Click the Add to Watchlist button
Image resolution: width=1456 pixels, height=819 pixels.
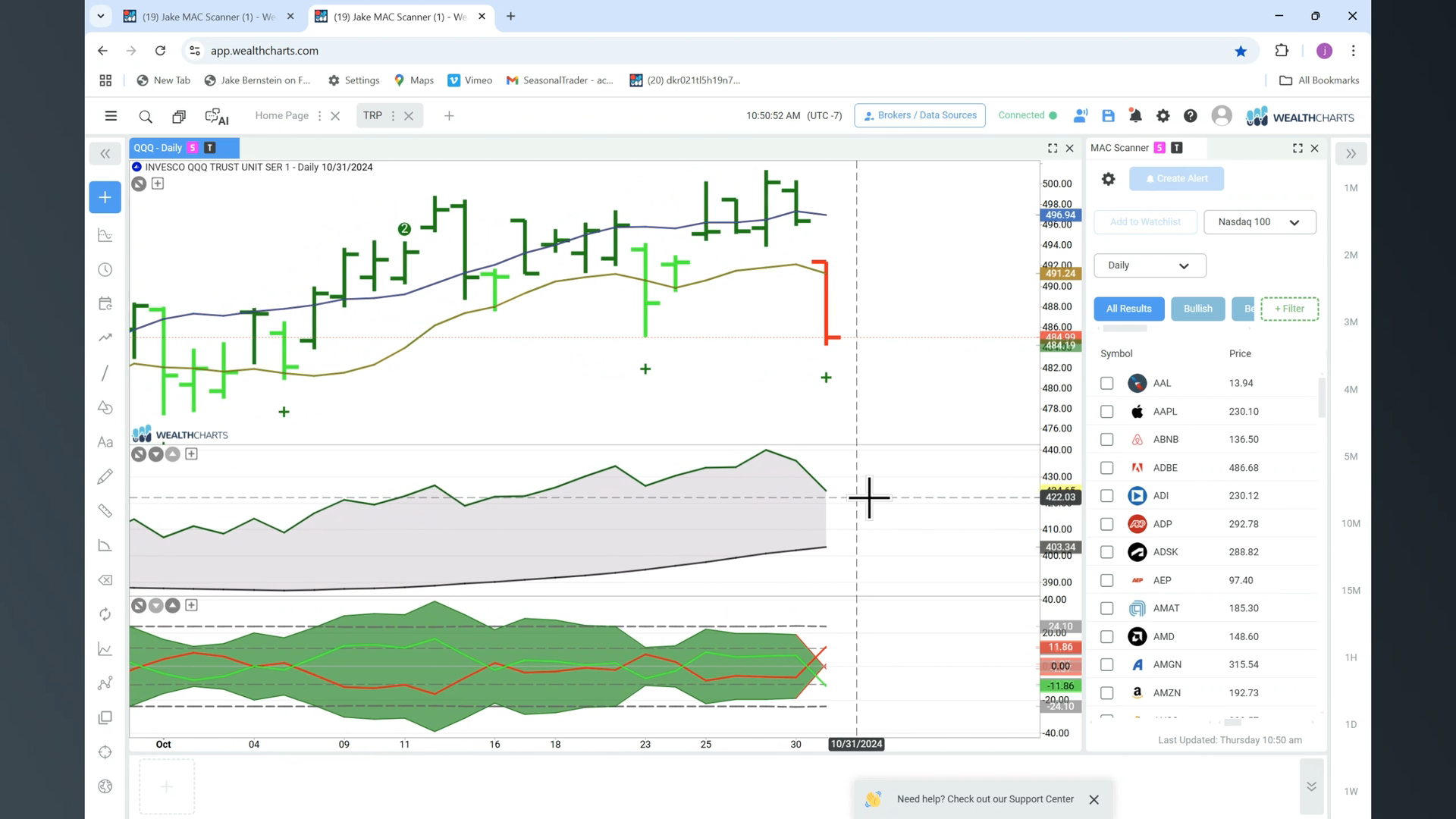pyautogui.click(x=1145, y=222)
